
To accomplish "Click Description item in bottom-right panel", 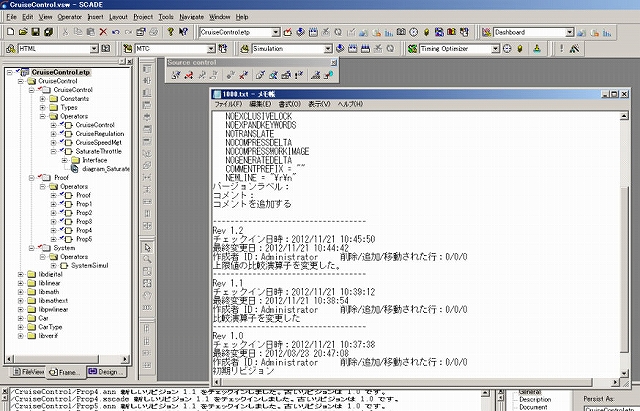I will pos(535,400).
